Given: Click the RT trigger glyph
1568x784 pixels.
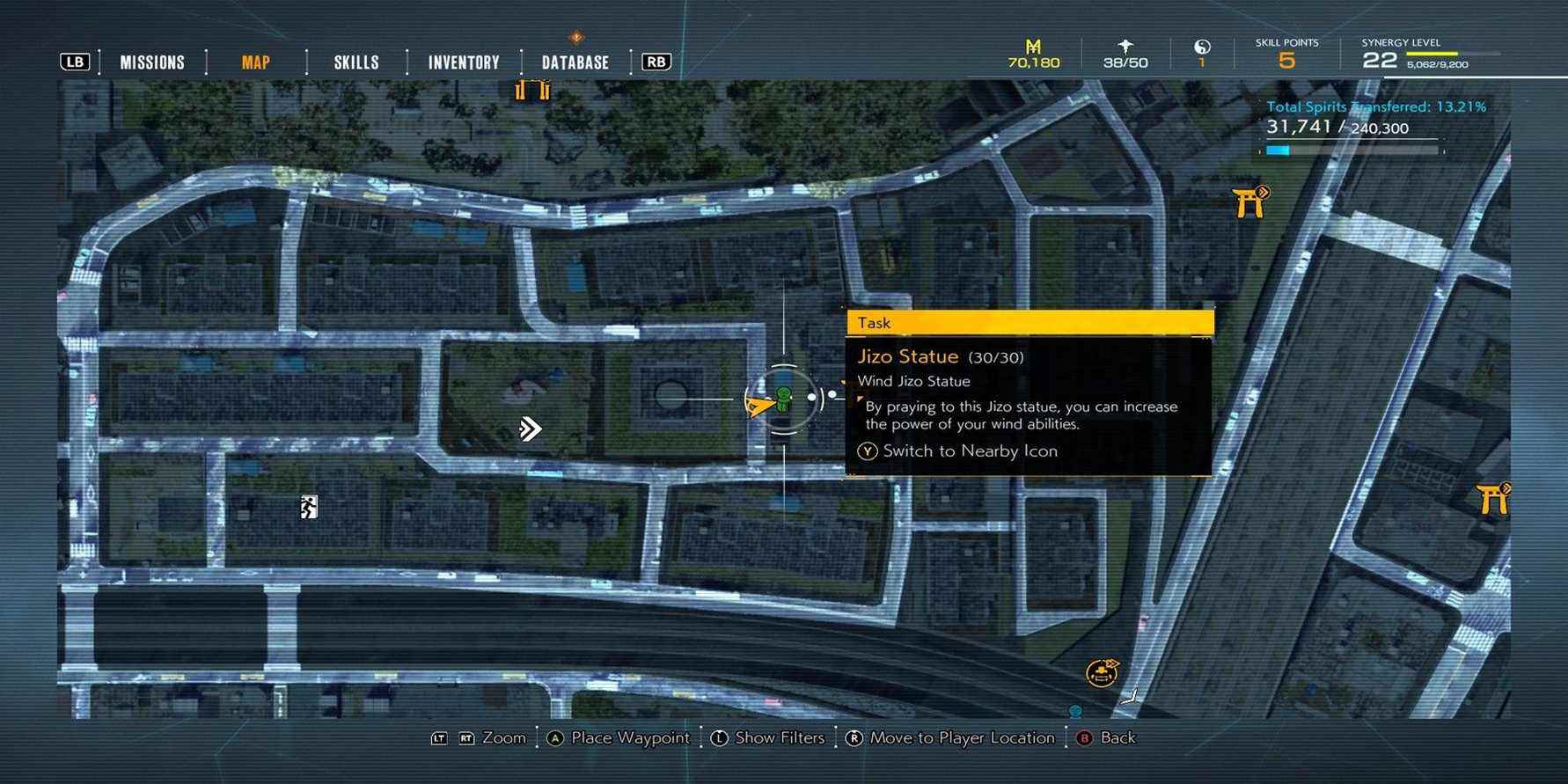Looking at the screenshot, I should [x=466, y=738].
